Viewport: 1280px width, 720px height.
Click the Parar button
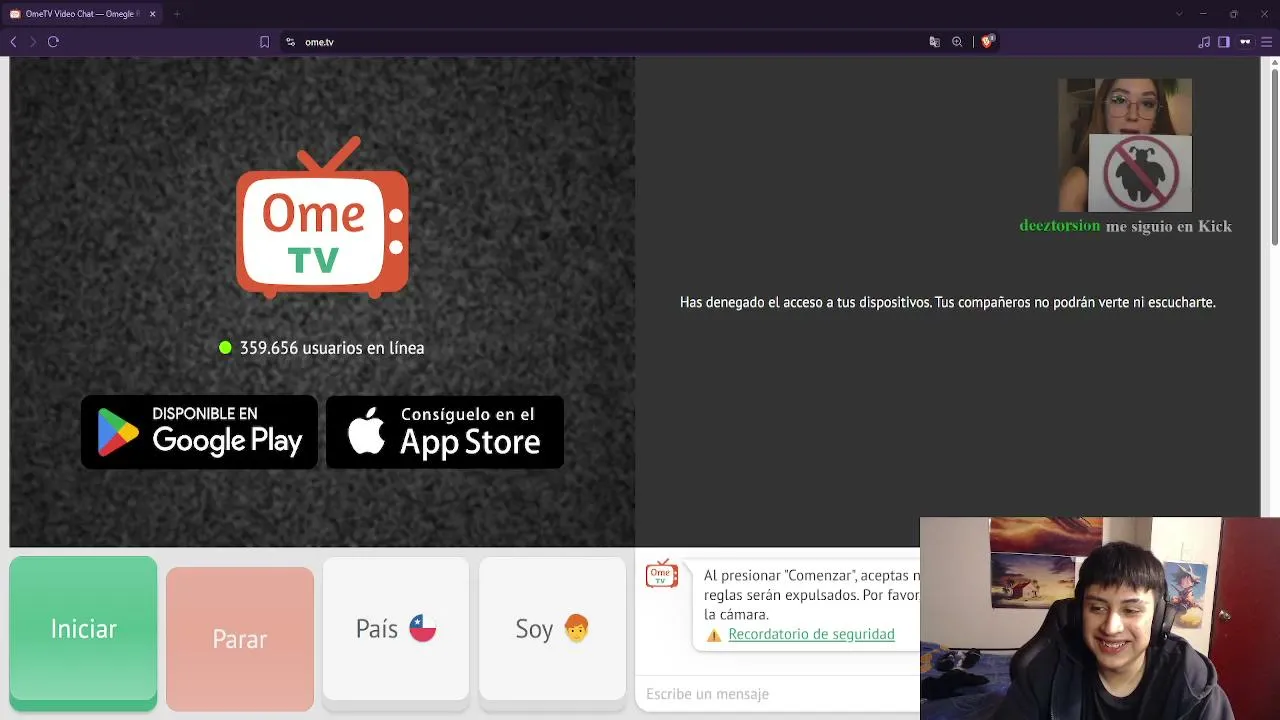point(240,639)
